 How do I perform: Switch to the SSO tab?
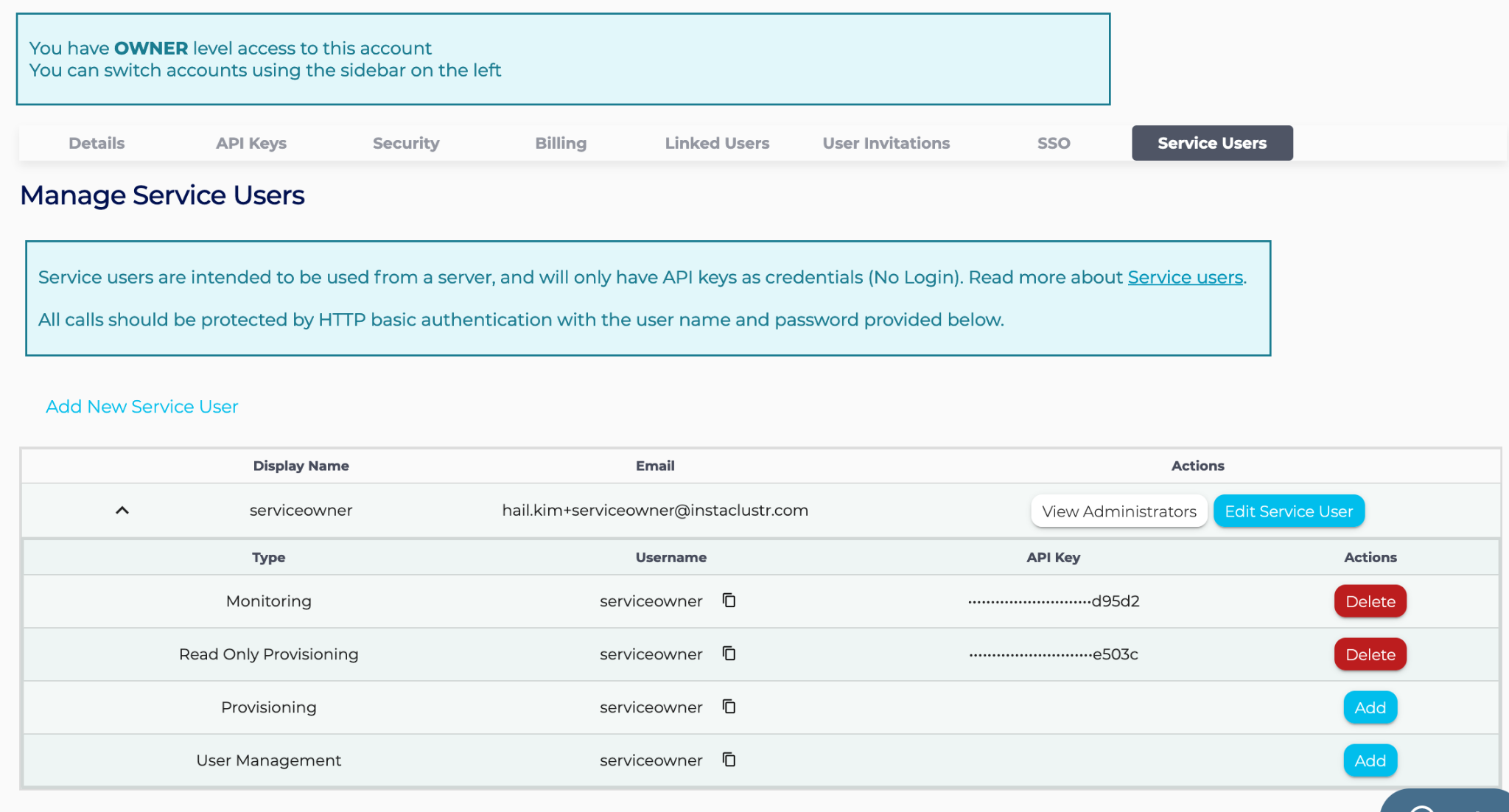[x=1054, y=143]
